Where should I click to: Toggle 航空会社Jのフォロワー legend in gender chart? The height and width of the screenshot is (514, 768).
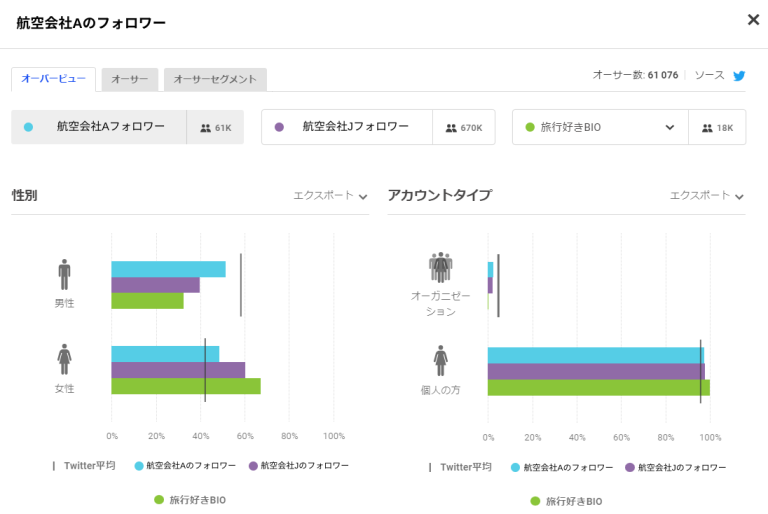[x=298, y=466]
